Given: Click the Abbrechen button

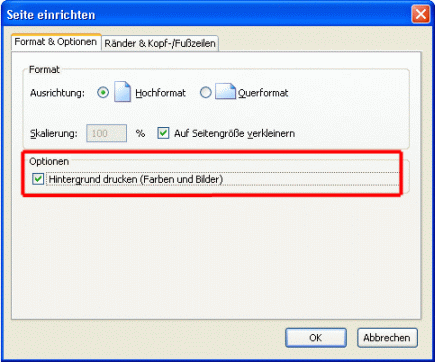Looking at the screenshot, I should (x=387, y=338).
